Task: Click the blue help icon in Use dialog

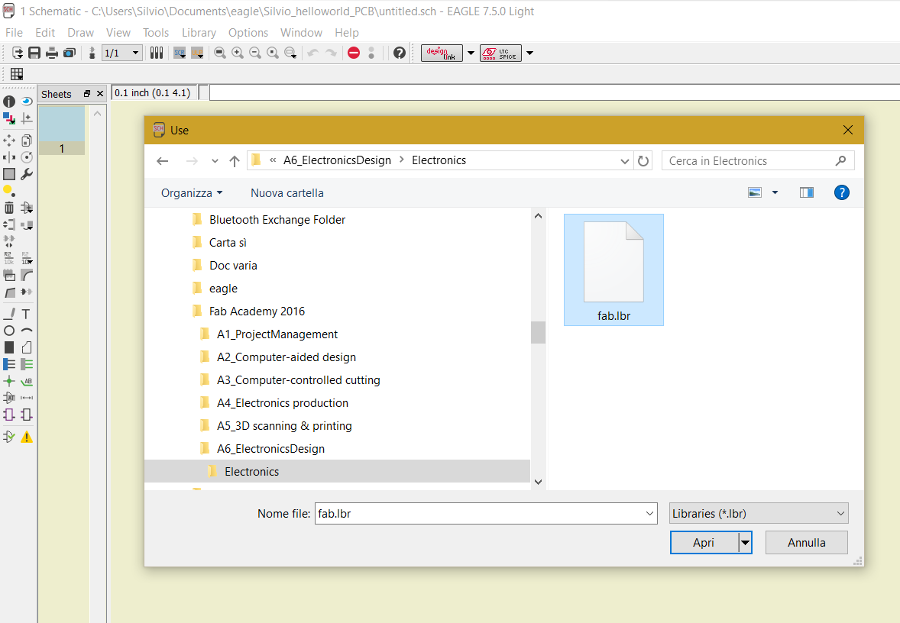Action: point(841,193)
